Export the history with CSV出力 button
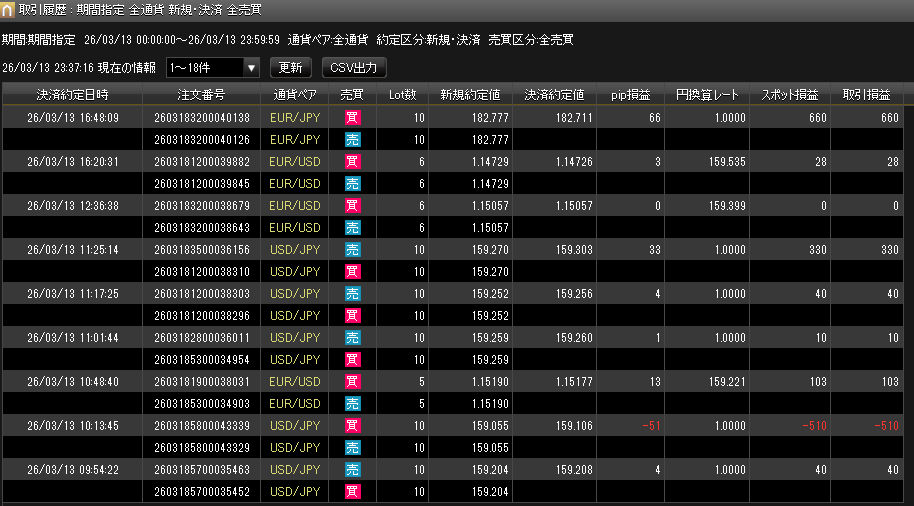The height and width of the screenshot is (506, 914). (354, 68)
